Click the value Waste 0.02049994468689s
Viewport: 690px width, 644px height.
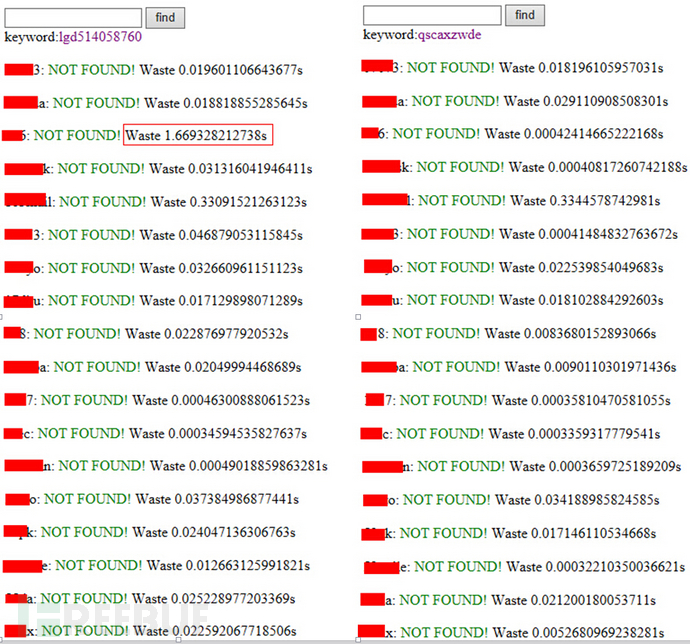[223, 367]
